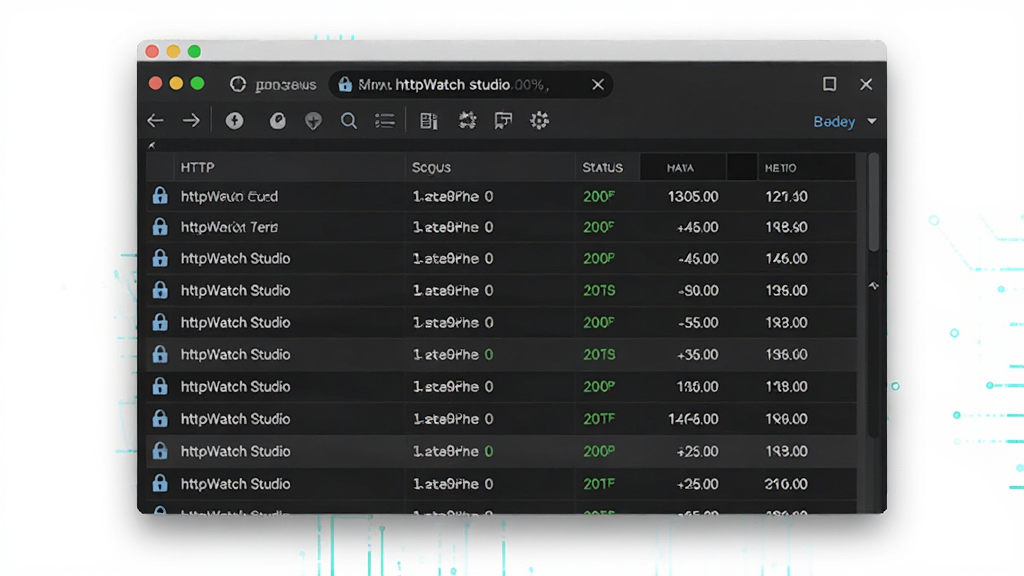
Task: Click the reload circle icon in first tab
Action: click(238, 84)
